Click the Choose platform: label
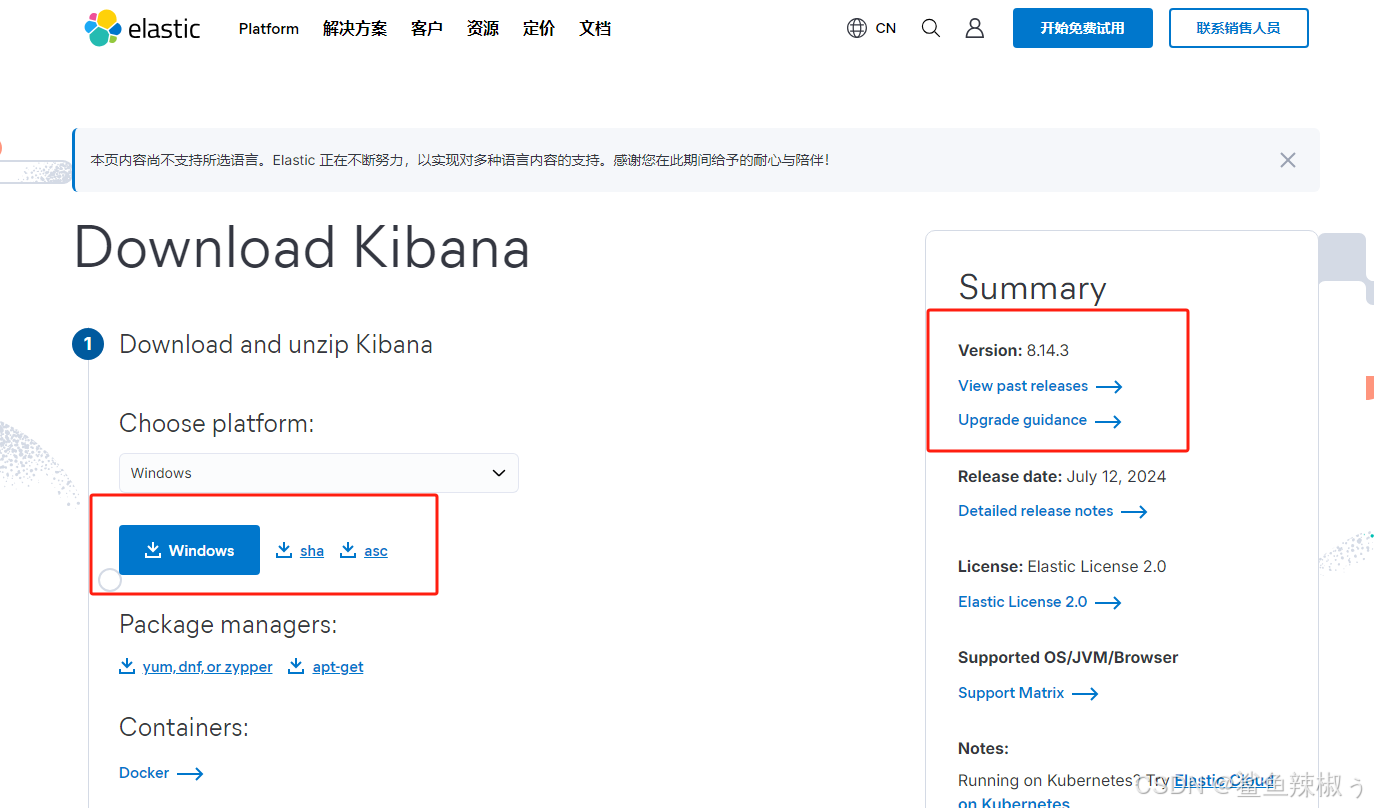This screenshot has width=1374, height=808. pos(217,424)
